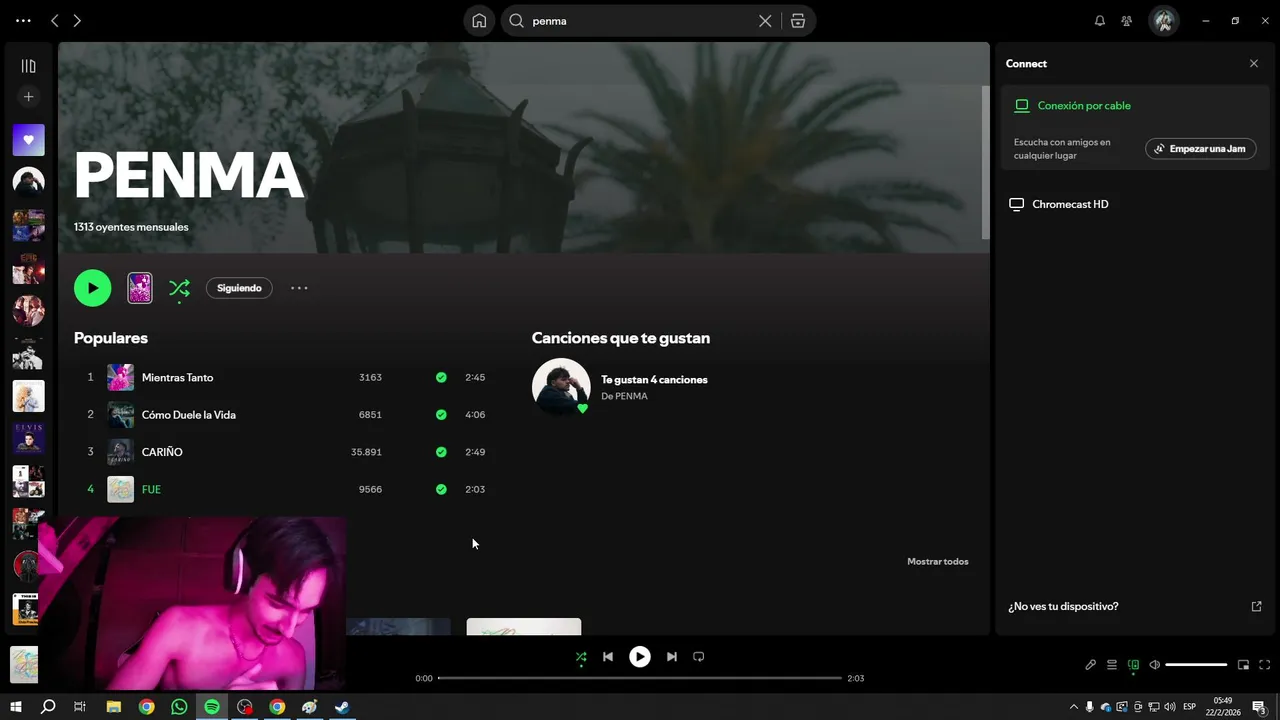1280x720 pixels.
Task: Open Liked Songs in the sidebar
Action: pos(28,140)
